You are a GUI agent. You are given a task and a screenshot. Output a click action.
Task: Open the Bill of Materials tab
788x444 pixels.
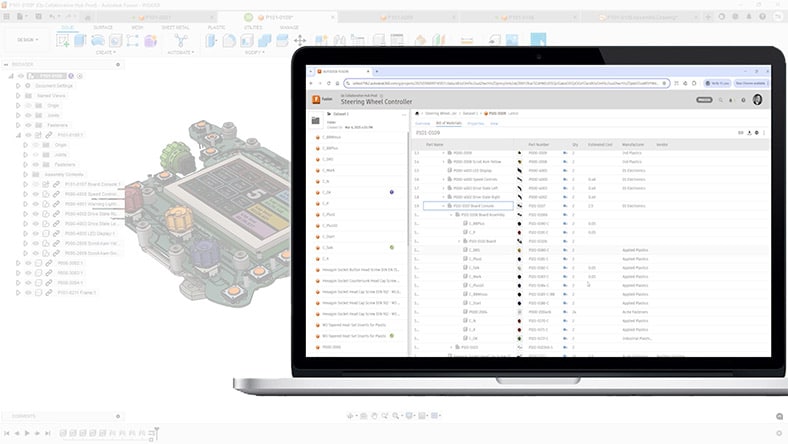[449, 124]
